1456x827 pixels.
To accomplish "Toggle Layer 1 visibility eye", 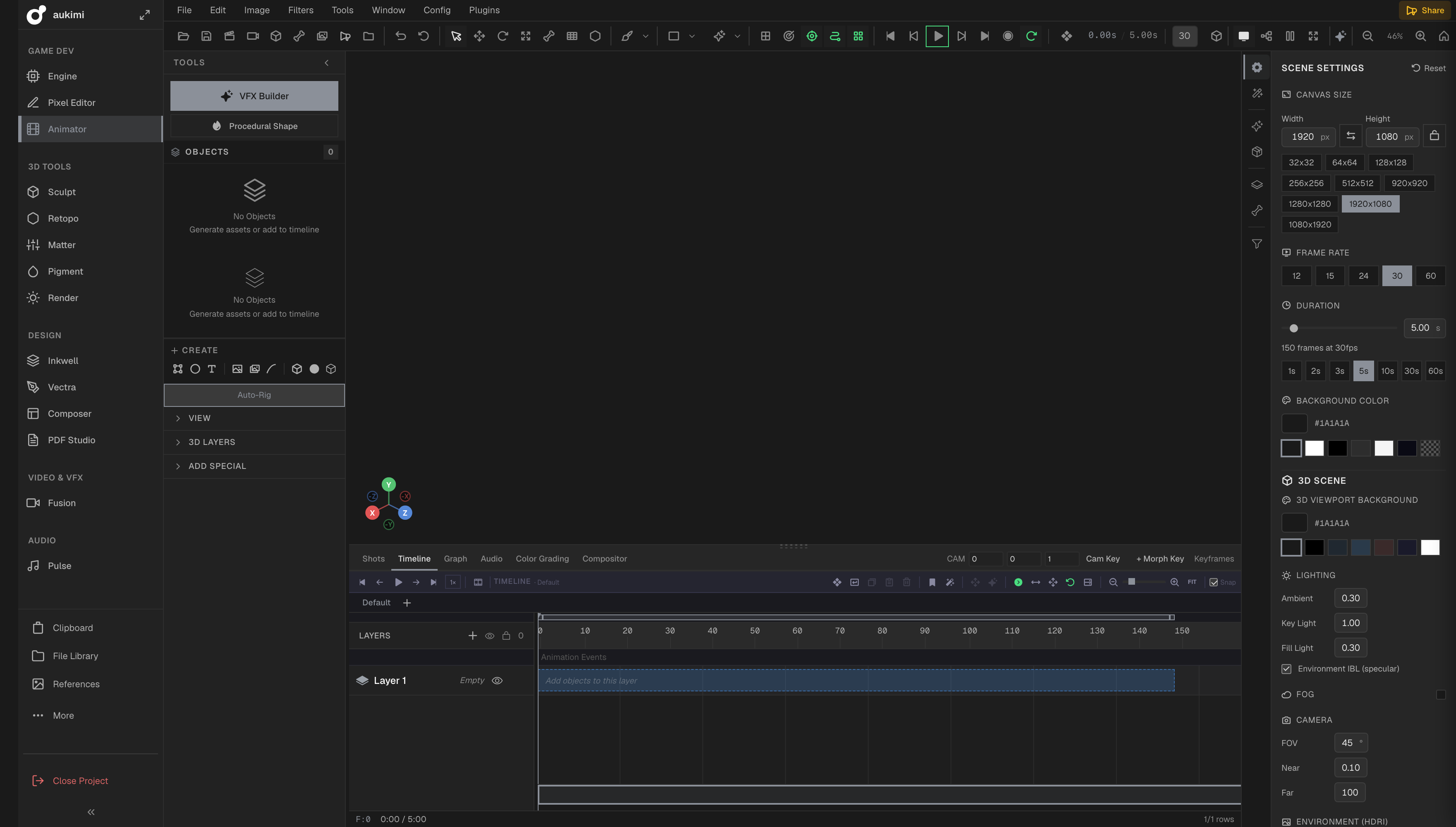I will (496, 680).
